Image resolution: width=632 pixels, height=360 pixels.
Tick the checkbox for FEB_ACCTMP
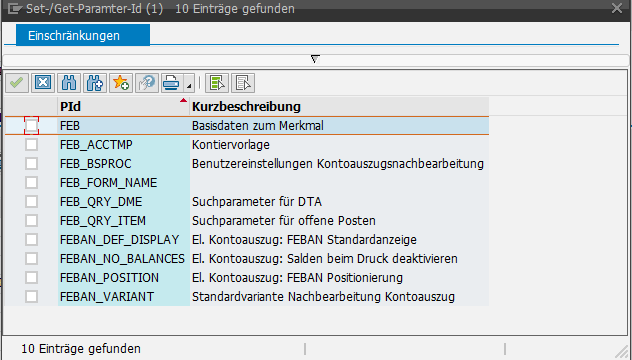pos(31,144)
